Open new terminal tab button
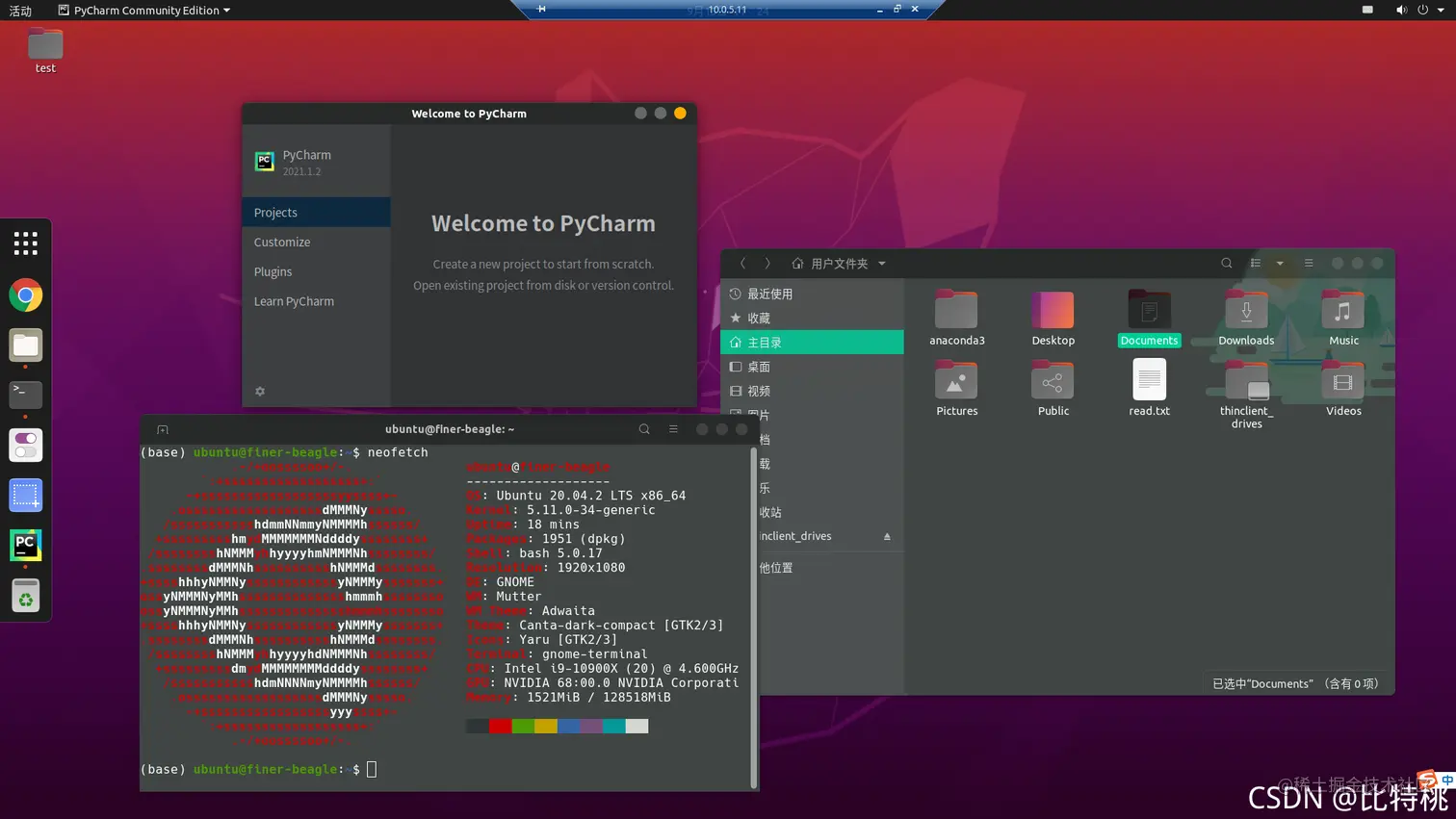1456x819 pixels. pyautogui.click(x=163, y=430)
